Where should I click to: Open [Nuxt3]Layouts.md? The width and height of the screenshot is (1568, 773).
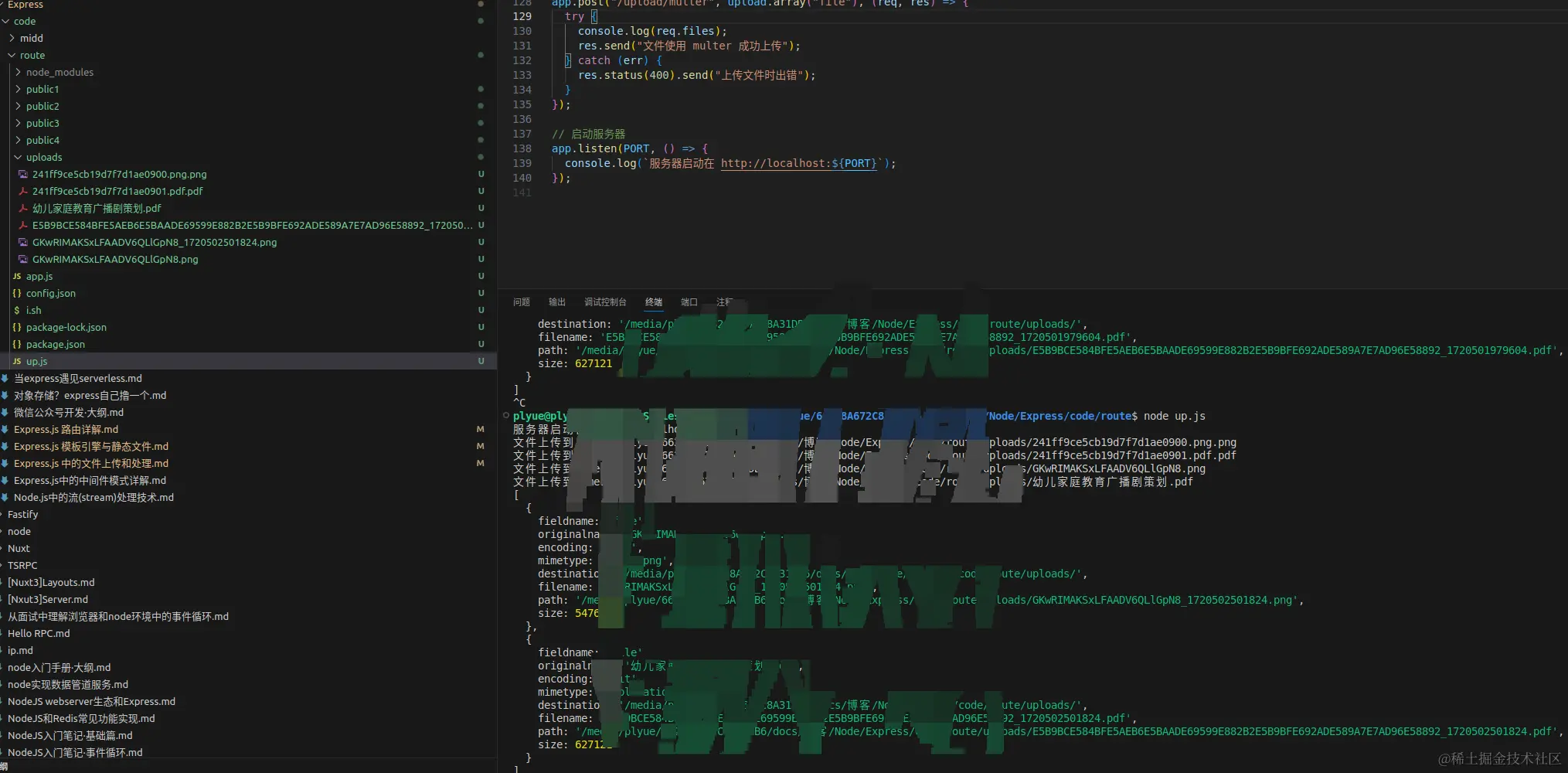pos(51,583)
